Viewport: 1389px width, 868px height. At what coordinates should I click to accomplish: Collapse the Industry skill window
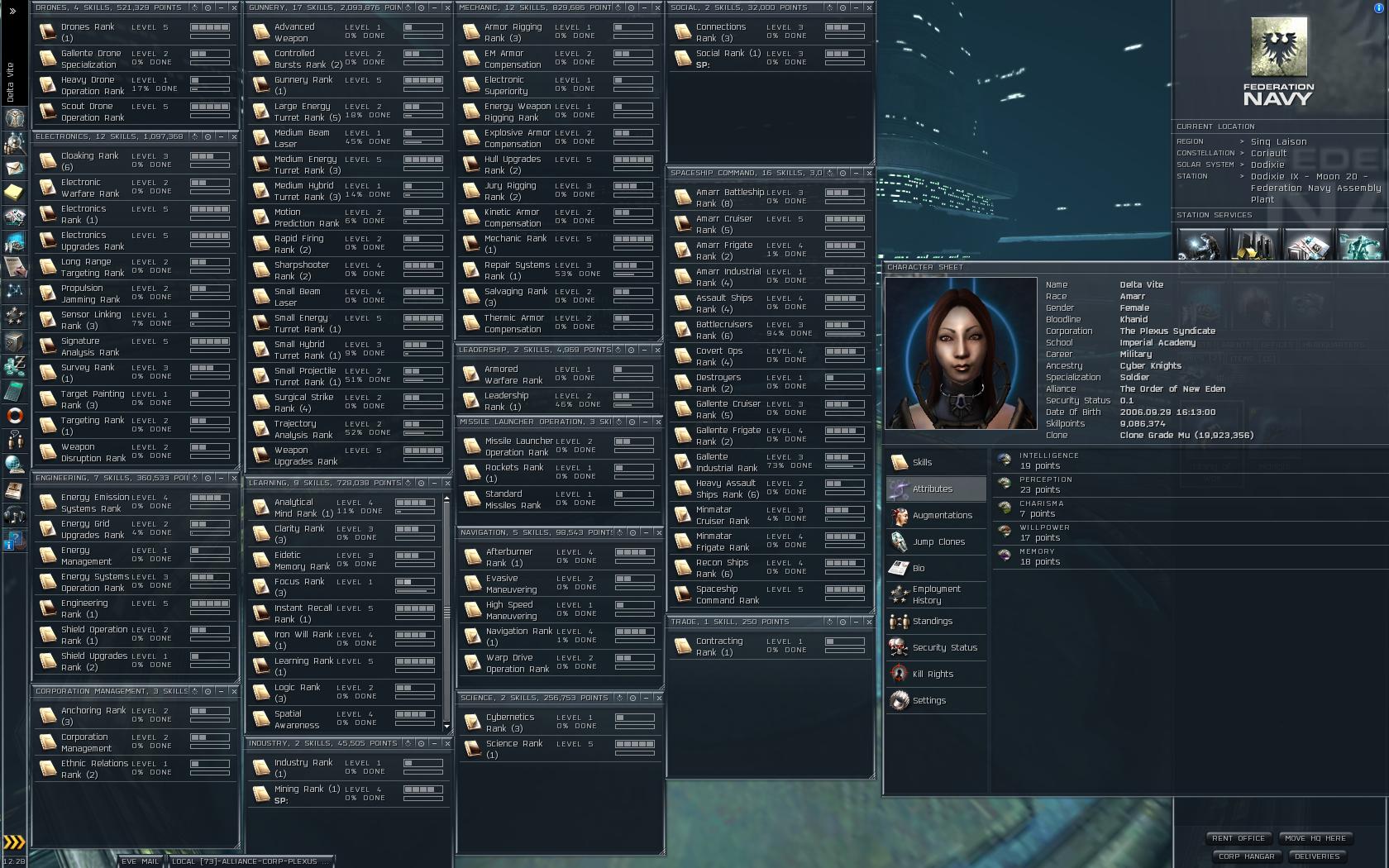click(x=434, y=743)
